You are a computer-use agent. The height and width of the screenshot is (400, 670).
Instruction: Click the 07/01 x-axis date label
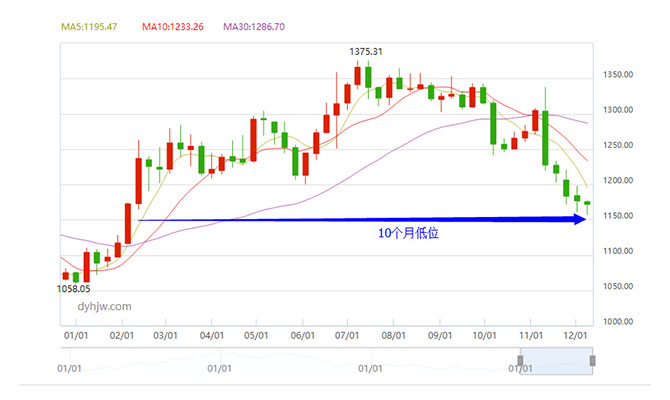tap(347, 335)
